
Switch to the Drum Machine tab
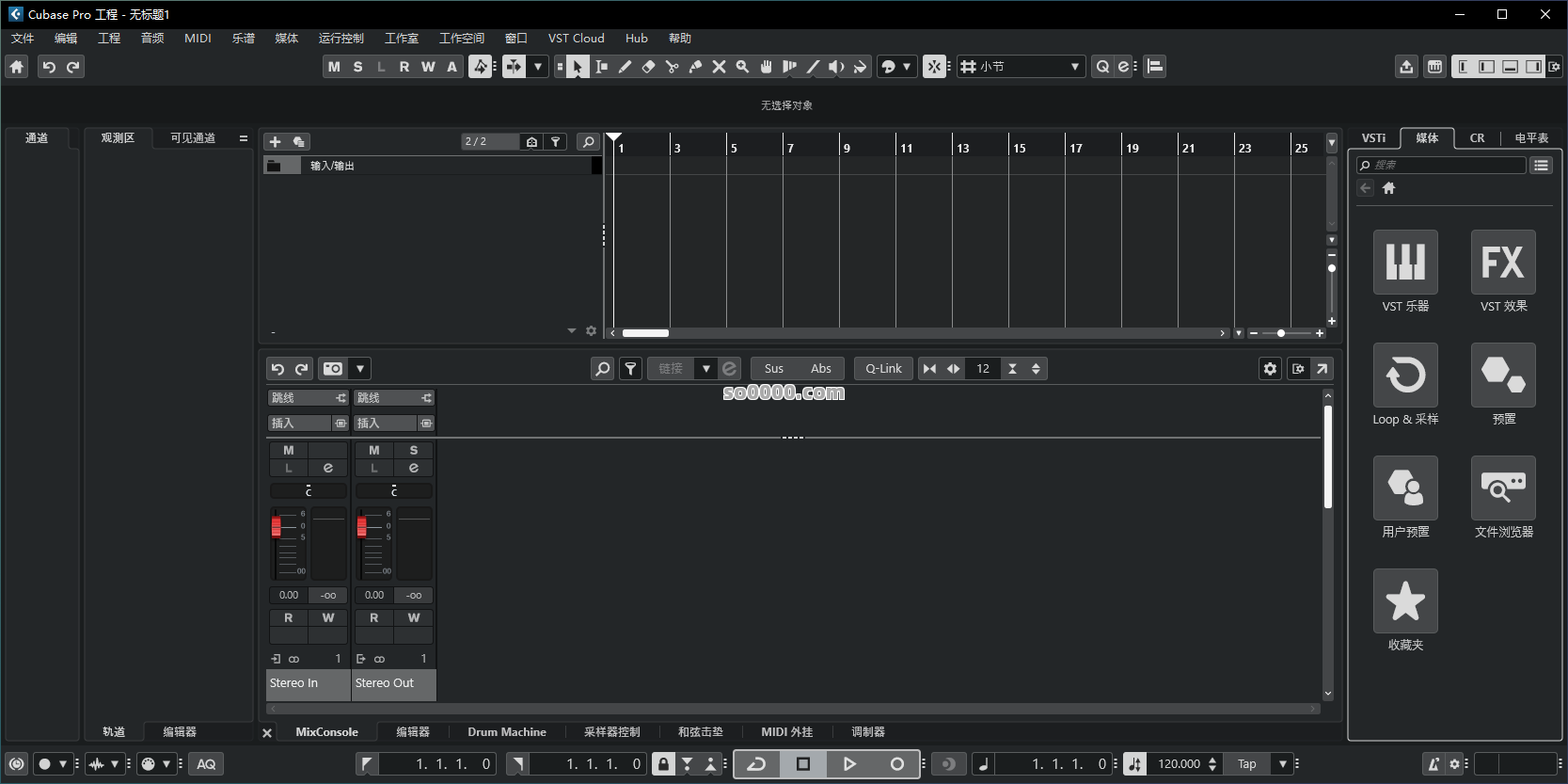(x=507, y=732)
